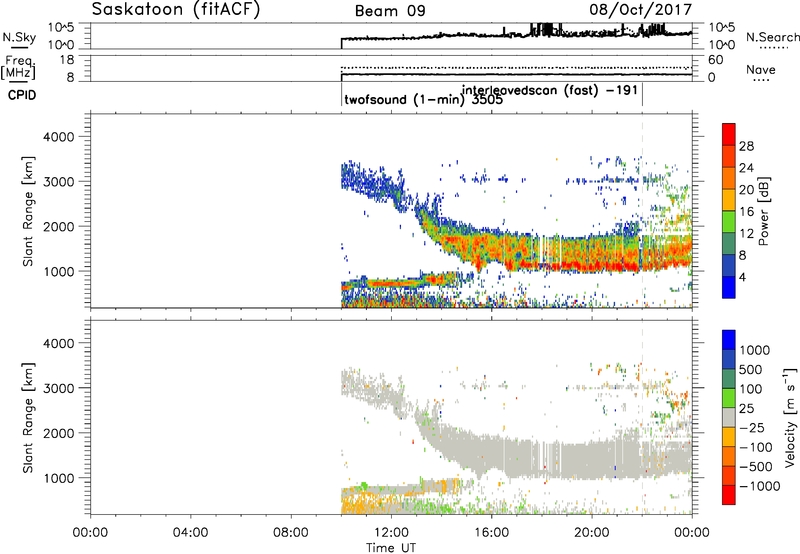
Task: Click the 'Time UT' axis title
Action: (391, 547)
